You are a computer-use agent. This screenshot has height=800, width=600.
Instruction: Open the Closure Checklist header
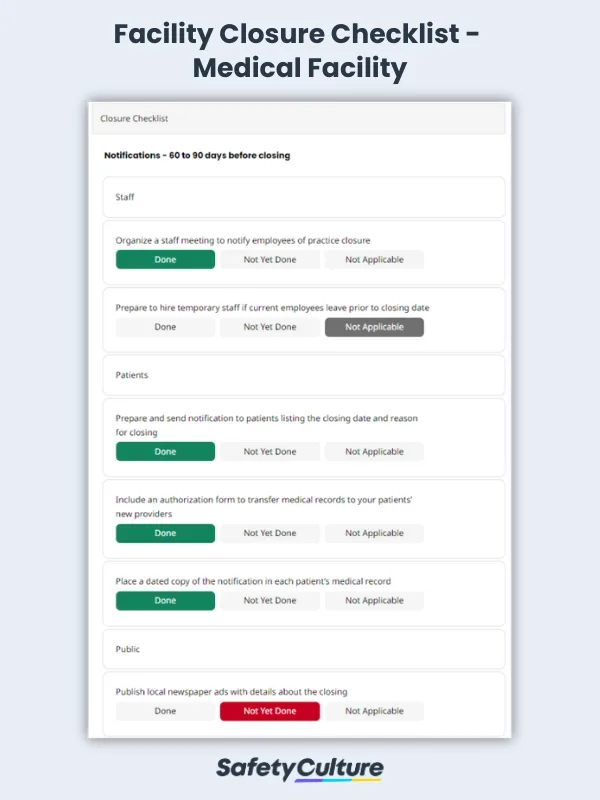tap(300, 118)
